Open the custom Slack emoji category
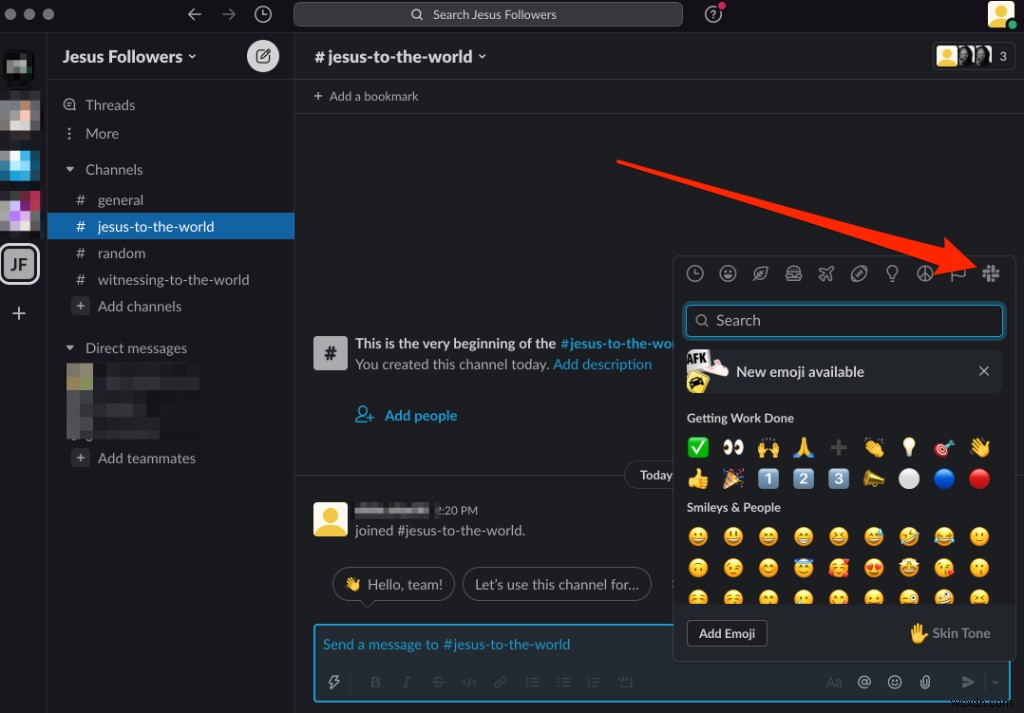The width and height of the screenshot is (1024, 713). click(x=990, y=273)
